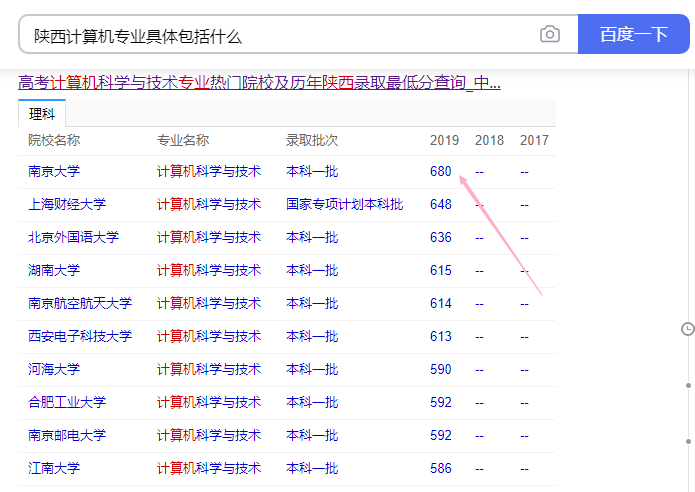Open the 高考计算机科学与技术专业 result link
The width and height of the screenshot is (695, 492).
coord(259,82)
